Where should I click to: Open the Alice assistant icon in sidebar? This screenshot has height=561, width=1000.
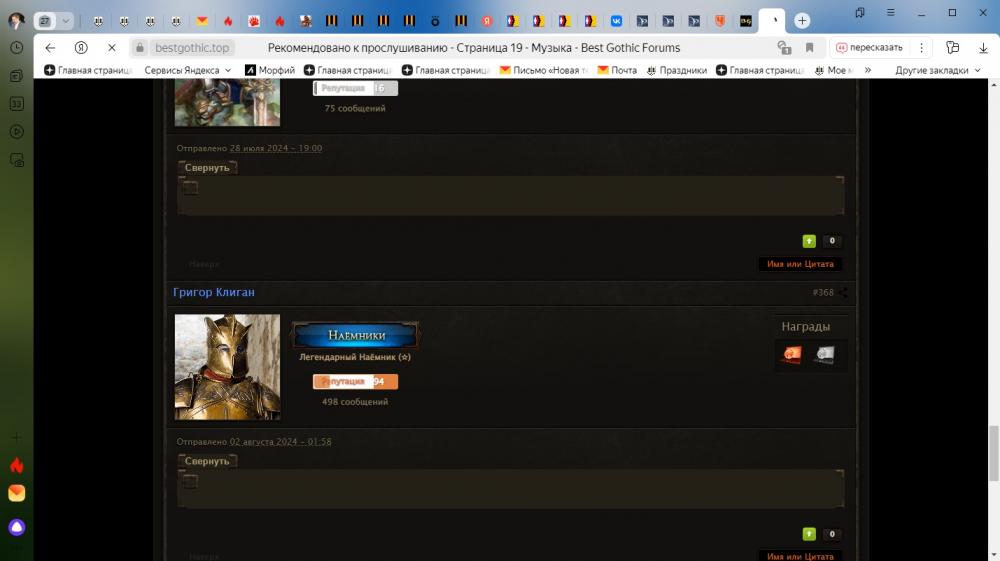[x=17, y=527]
